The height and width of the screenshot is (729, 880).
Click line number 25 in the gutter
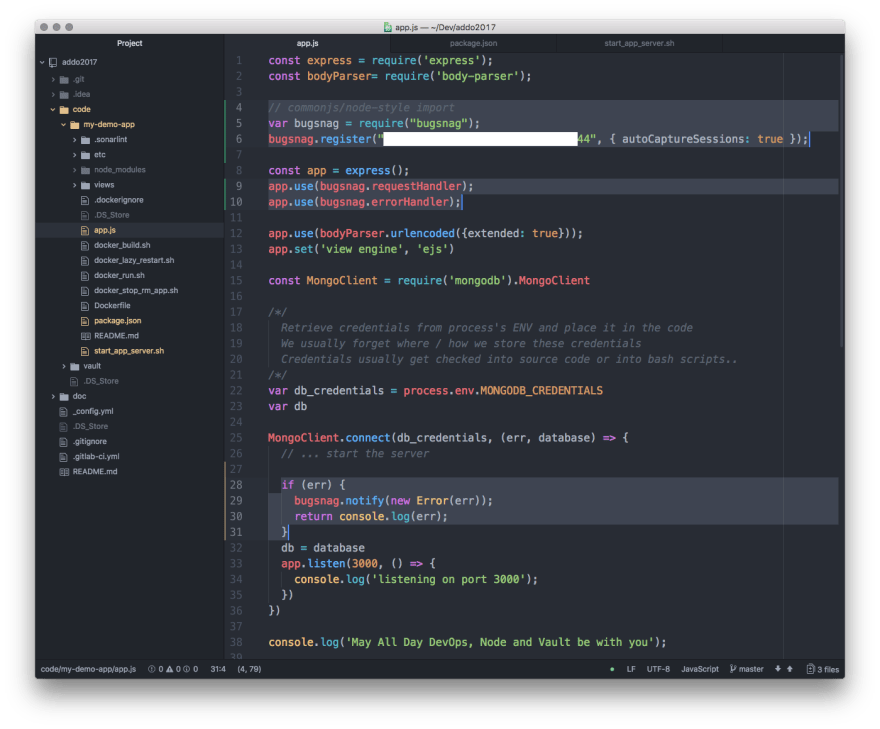(236, 438)
